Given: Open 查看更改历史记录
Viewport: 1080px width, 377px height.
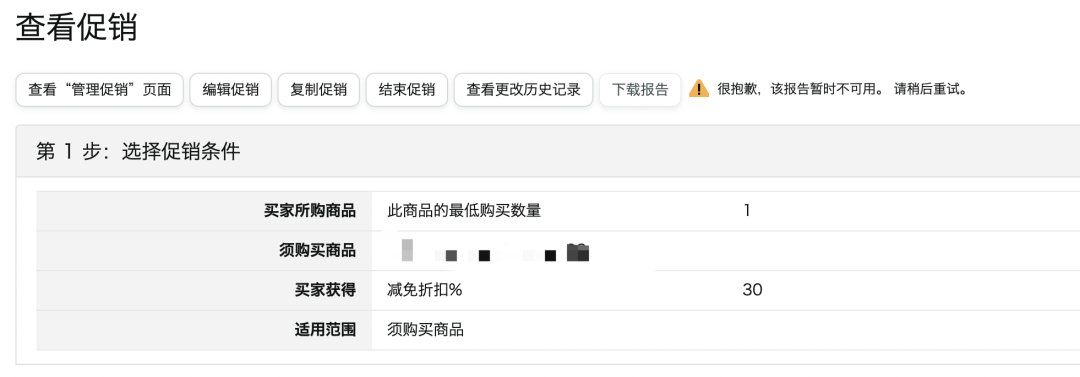Looking at the screenshot, I should click(523, 90).
